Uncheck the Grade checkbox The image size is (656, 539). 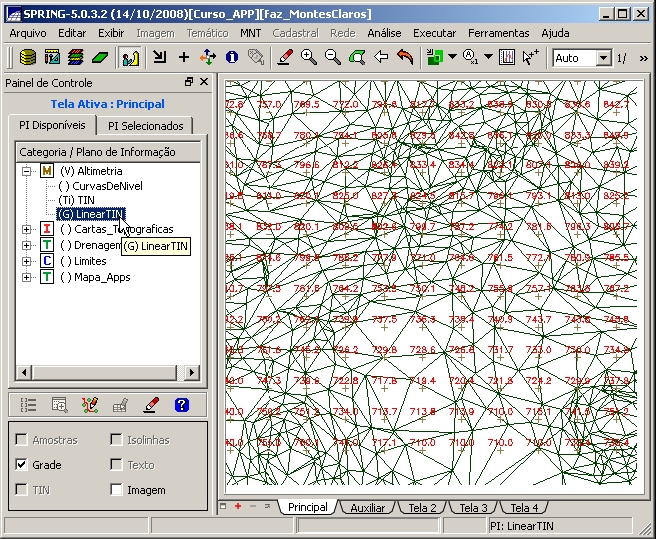point(22,465)
